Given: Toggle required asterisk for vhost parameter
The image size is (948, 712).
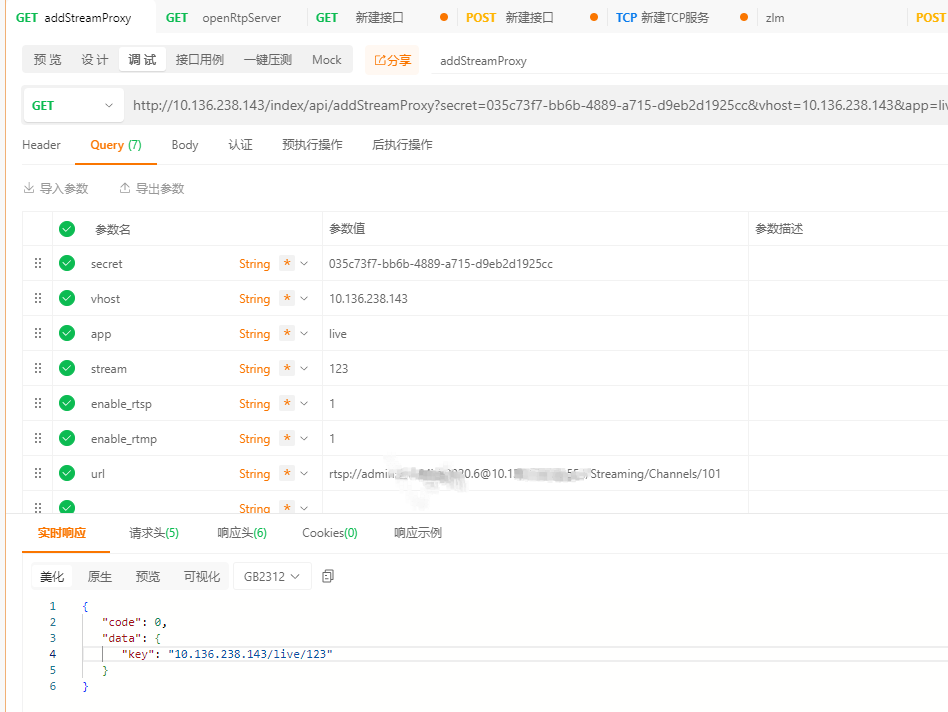Looking at the screenshot, I should 287,298.
